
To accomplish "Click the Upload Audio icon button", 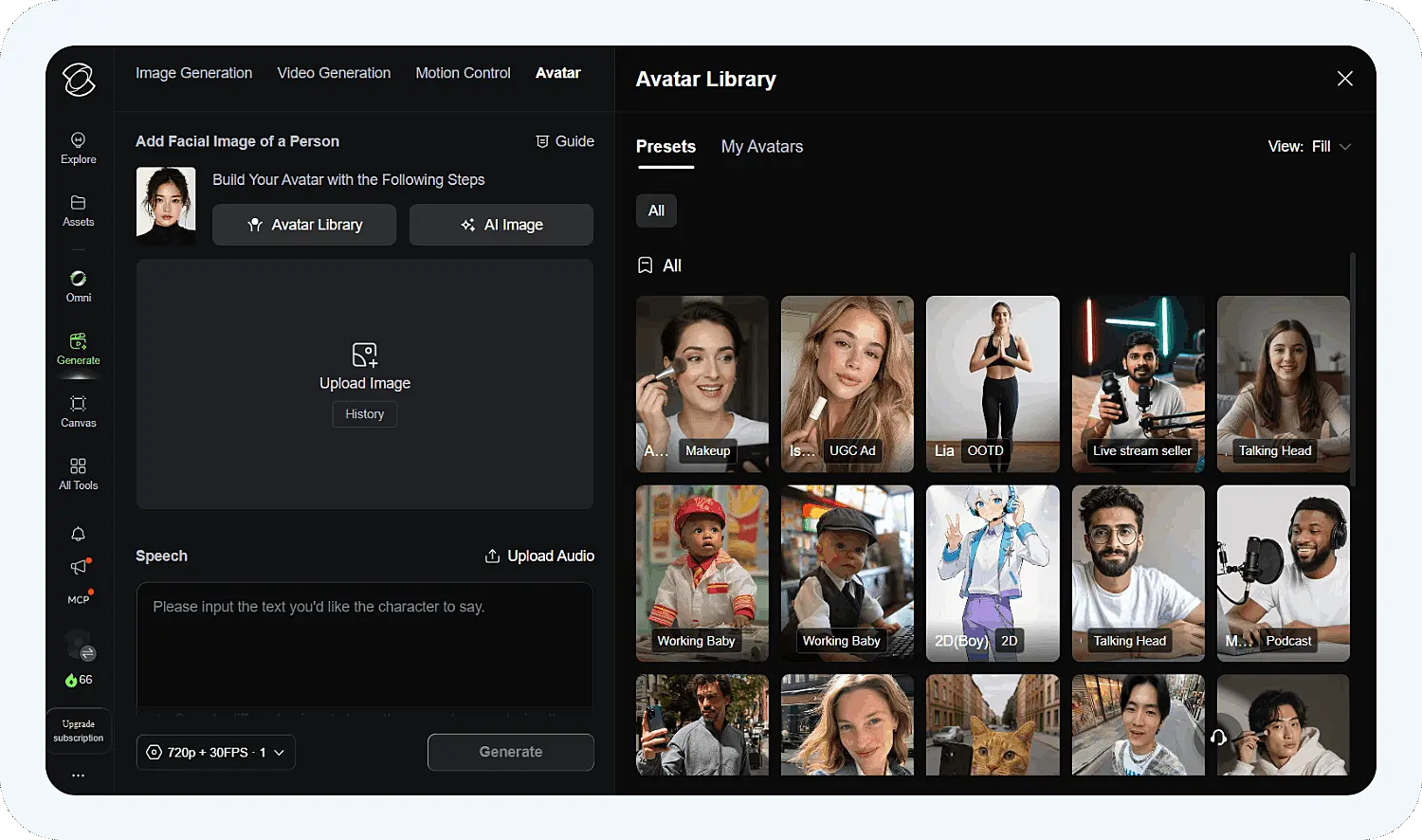I will [539, 556].
